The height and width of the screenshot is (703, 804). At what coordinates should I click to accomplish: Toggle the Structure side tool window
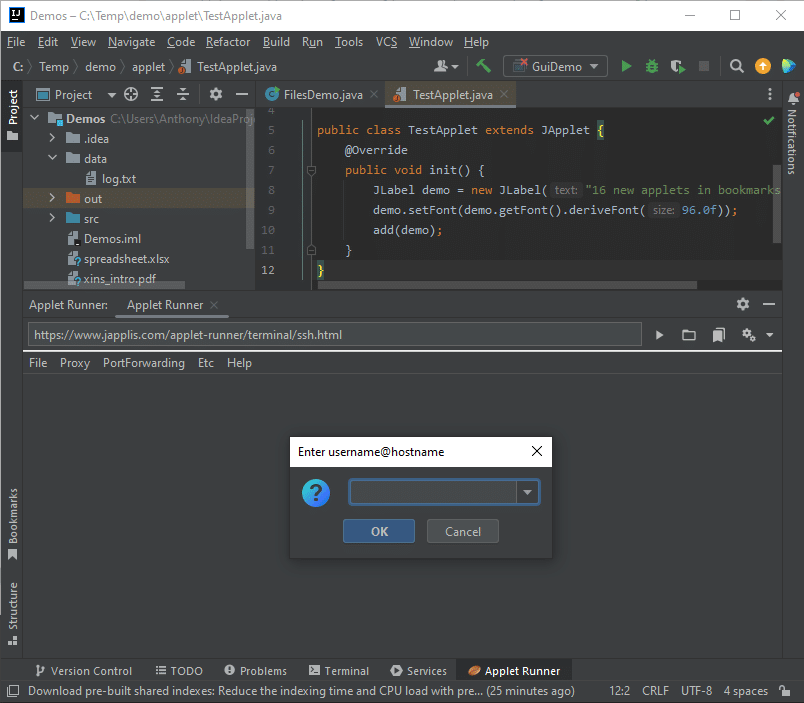click(x=12, y=613)
